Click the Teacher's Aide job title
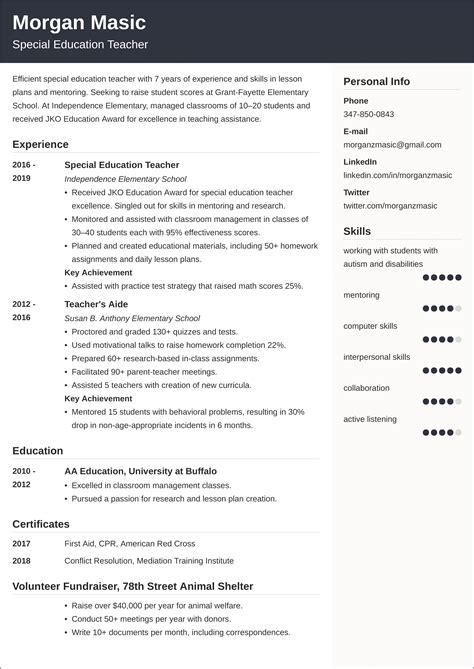The height and width of the screenshot is (669, 474). [x=96, y=304]
